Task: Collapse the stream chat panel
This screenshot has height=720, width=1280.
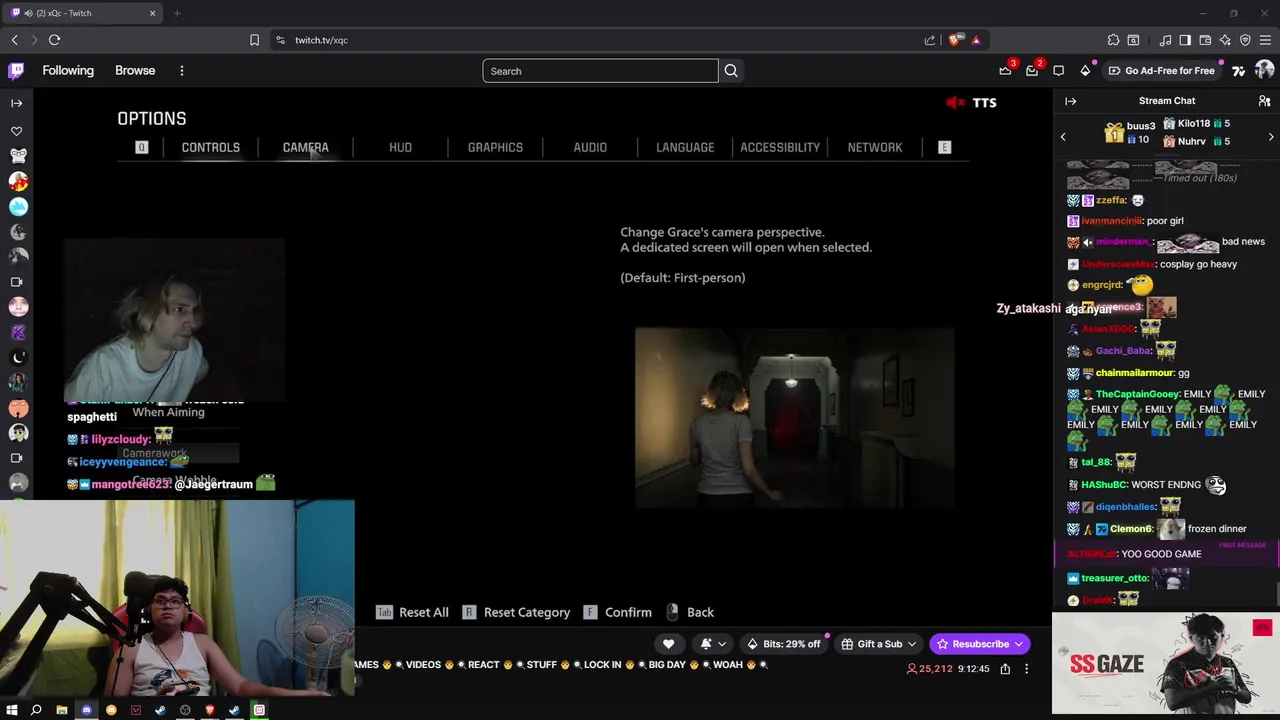Action: (x=1070, y=101)
